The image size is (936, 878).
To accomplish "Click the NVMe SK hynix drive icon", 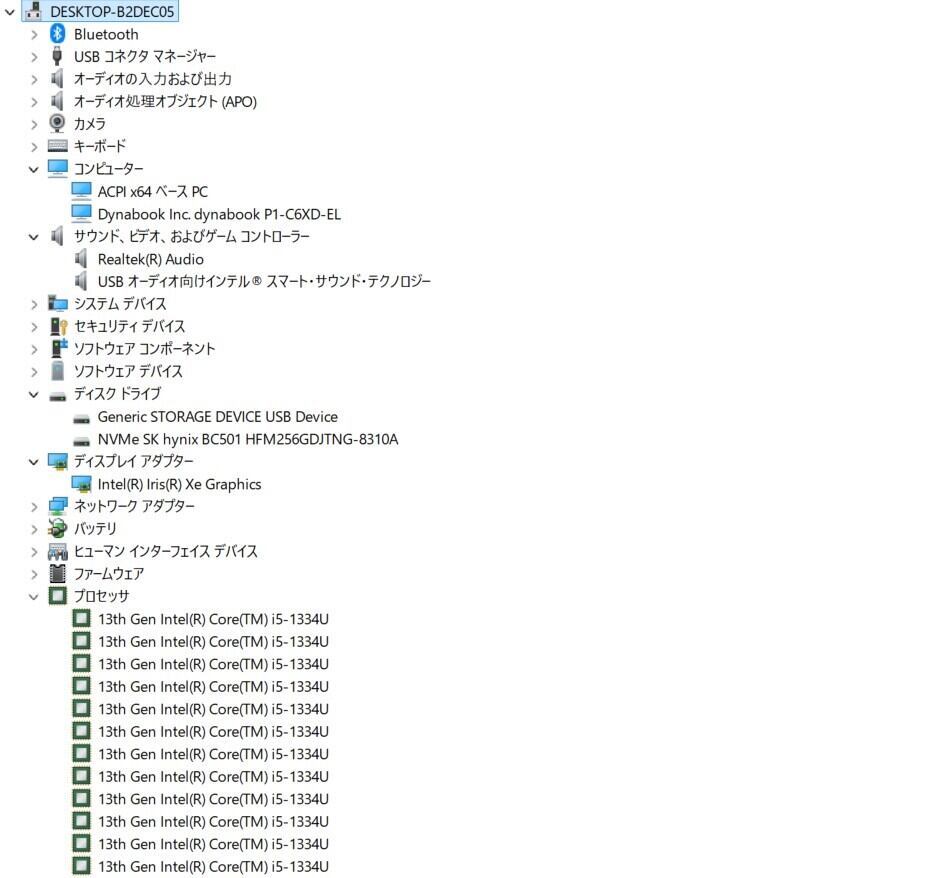I will [x=81, y=441].
